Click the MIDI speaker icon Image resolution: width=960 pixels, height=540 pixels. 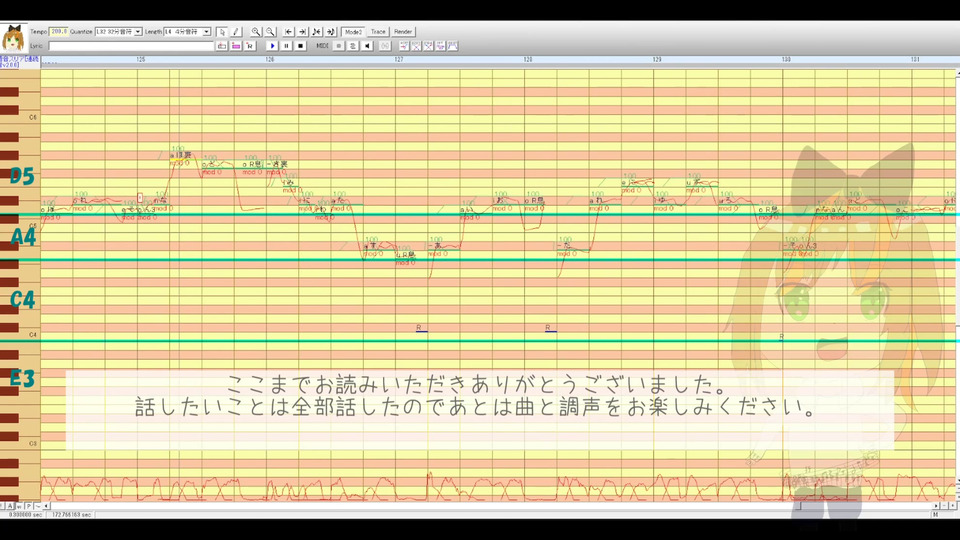(x=367, y=46)
